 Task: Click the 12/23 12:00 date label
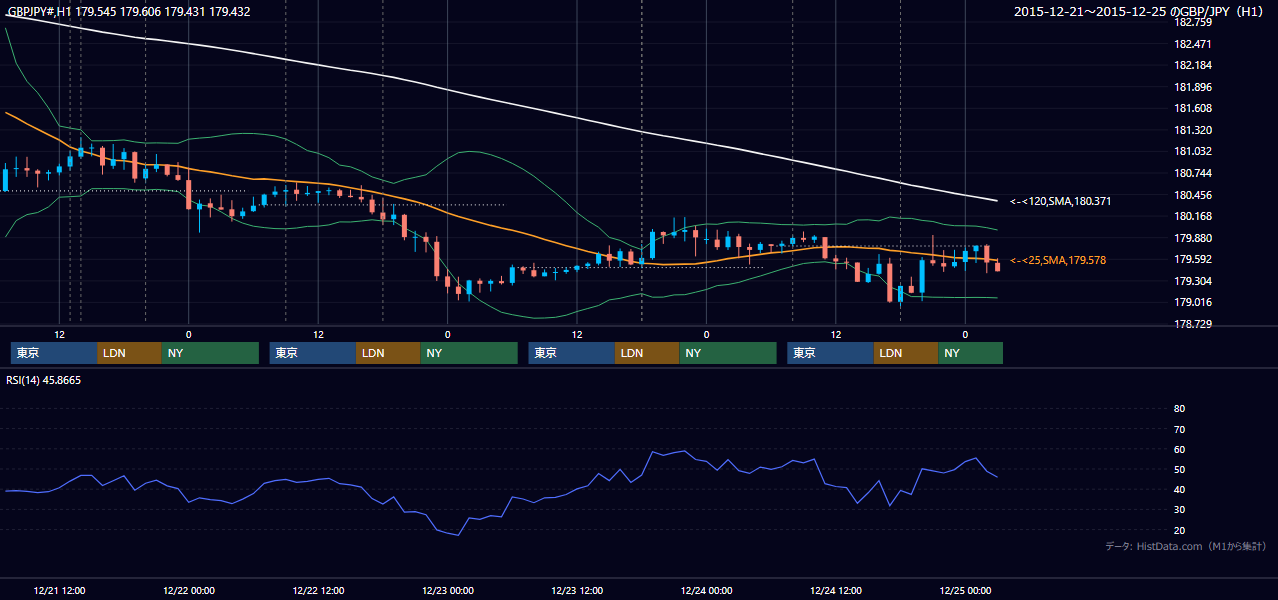coord(577,590)
